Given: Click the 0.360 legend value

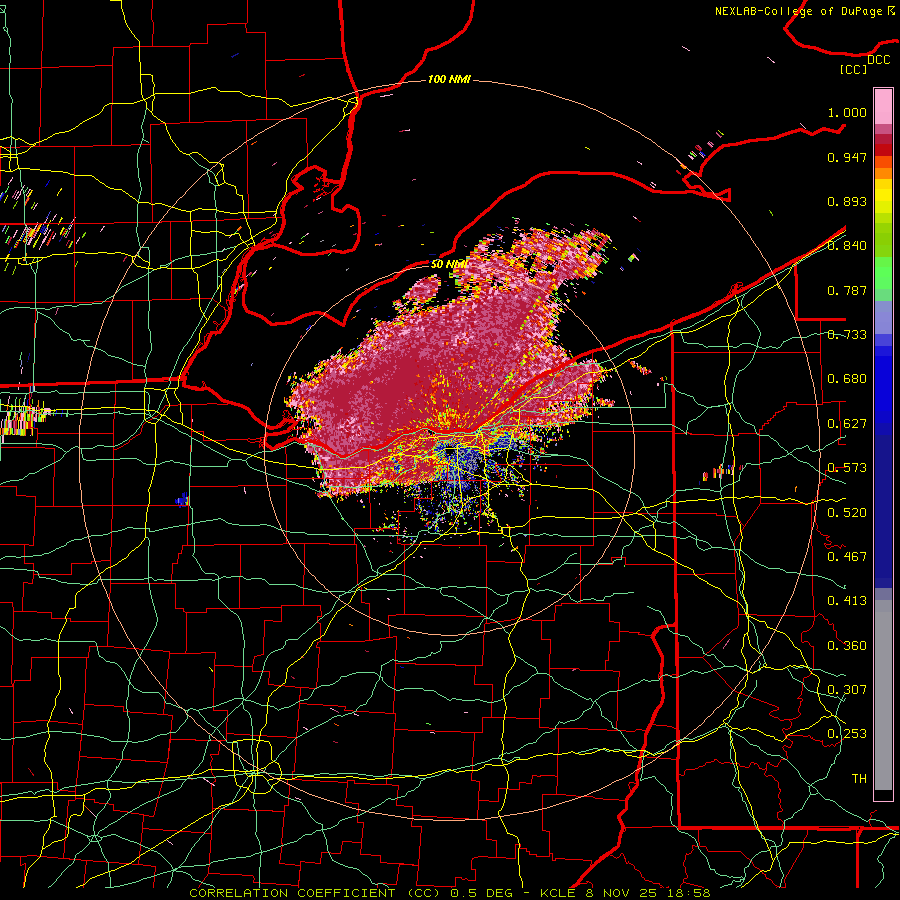Looking at the screenshot, I should click(847, 646).
